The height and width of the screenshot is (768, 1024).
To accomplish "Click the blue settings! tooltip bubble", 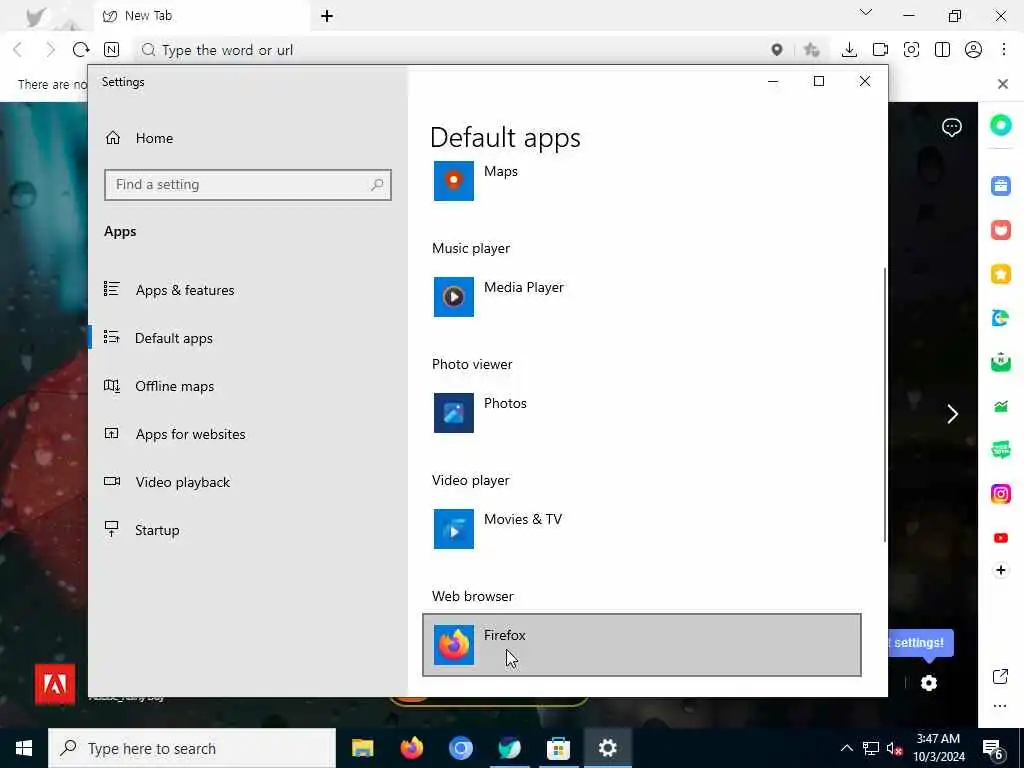I will (920, 643).
